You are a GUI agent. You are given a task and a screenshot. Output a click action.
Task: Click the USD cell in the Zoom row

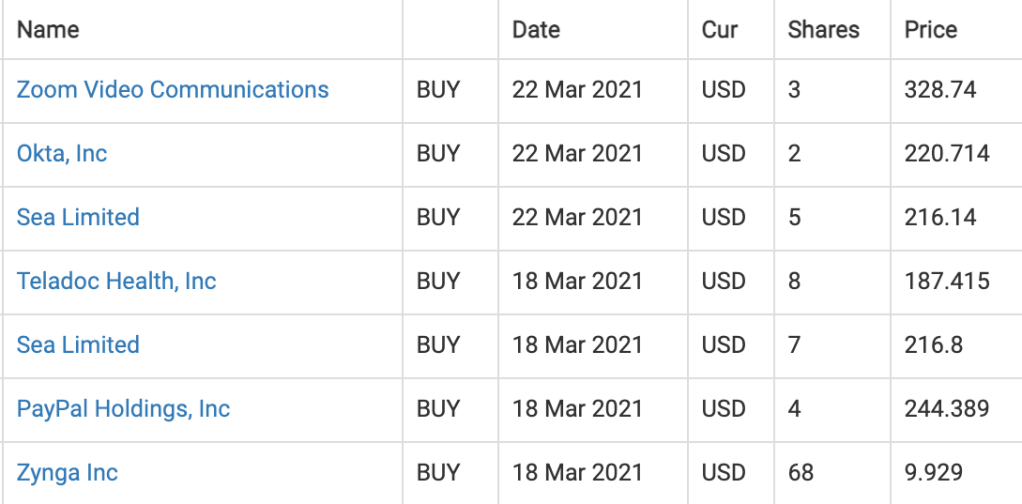tap(723, 90)
